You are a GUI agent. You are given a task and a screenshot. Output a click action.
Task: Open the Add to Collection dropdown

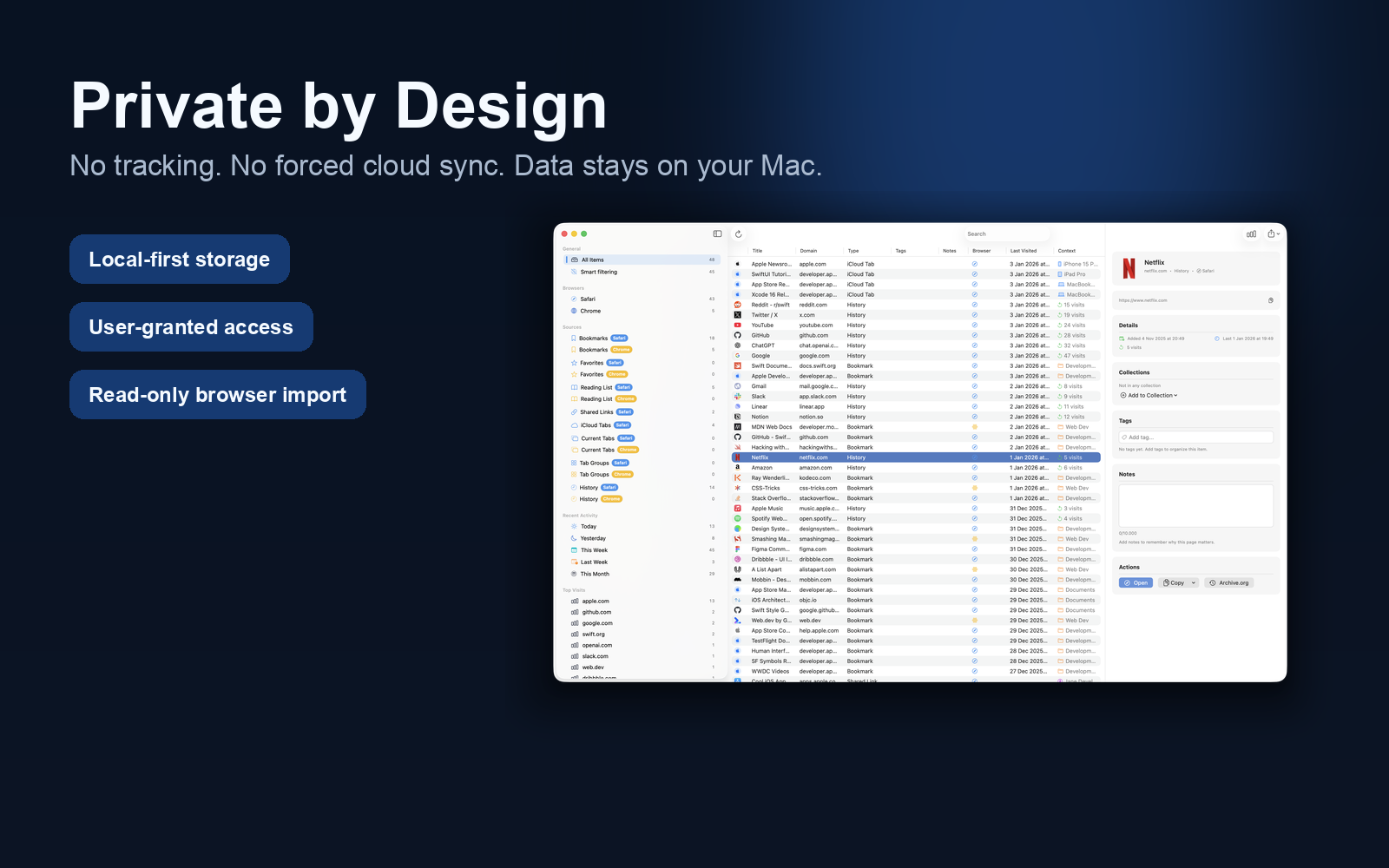click(1148, 395)
